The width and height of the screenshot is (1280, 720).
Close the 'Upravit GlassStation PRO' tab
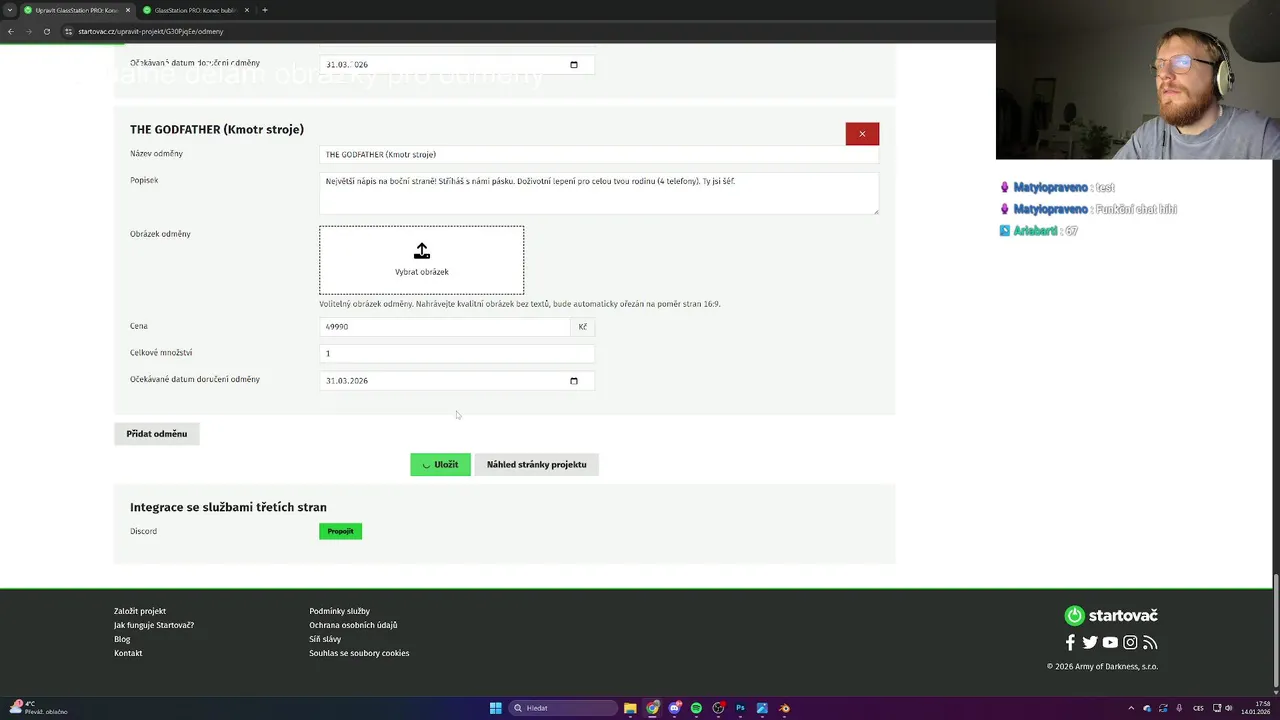point(127,10)
